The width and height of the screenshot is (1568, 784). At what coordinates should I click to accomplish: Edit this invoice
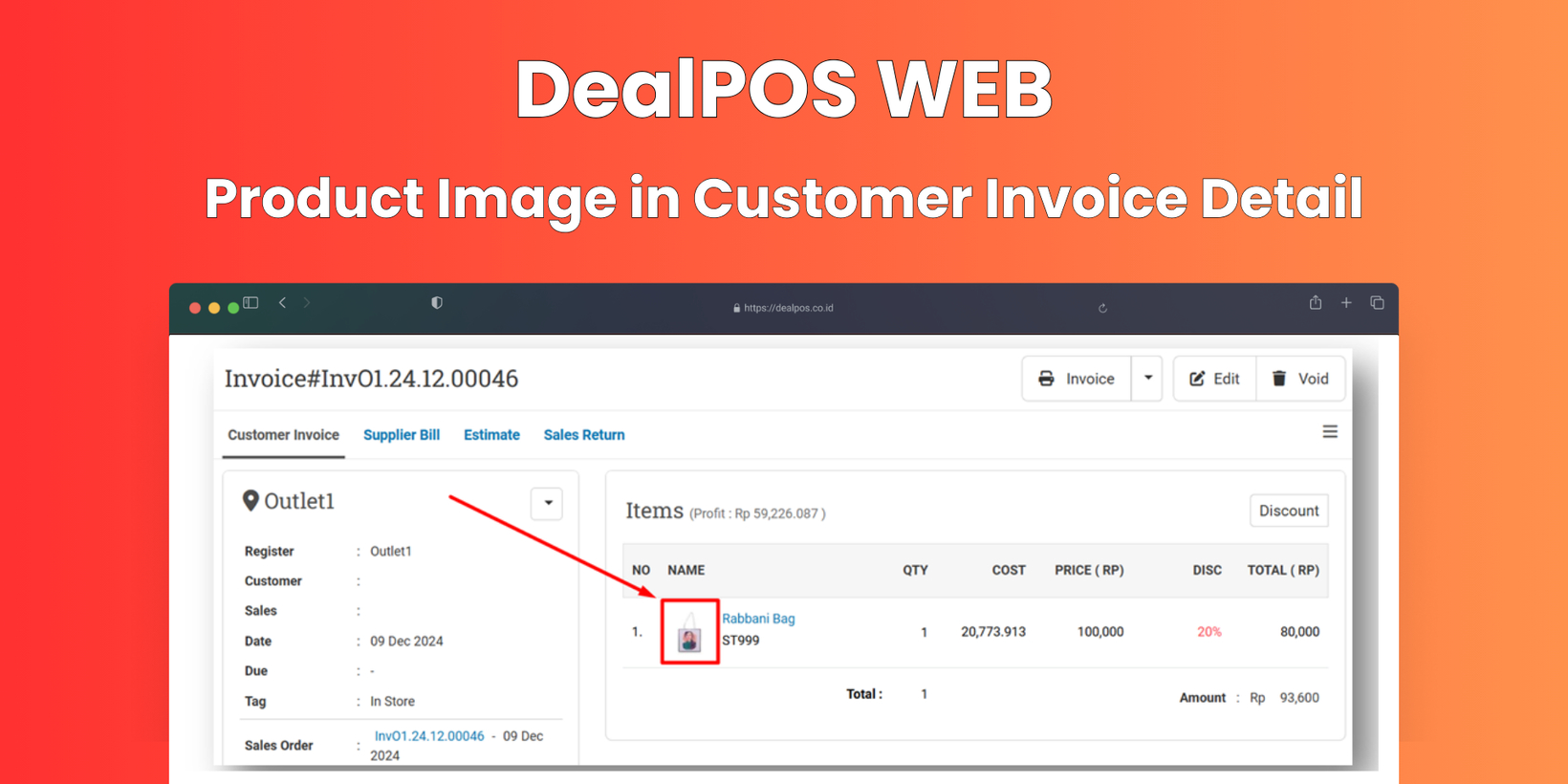1214,379
